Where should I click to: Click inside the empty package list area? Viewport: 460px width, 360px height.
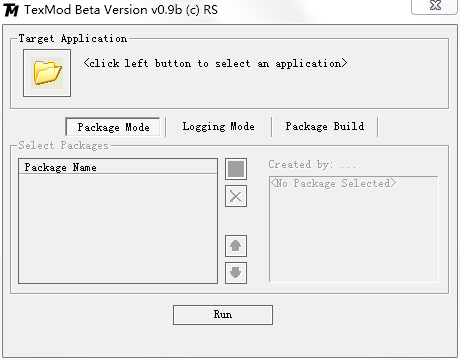118,228
